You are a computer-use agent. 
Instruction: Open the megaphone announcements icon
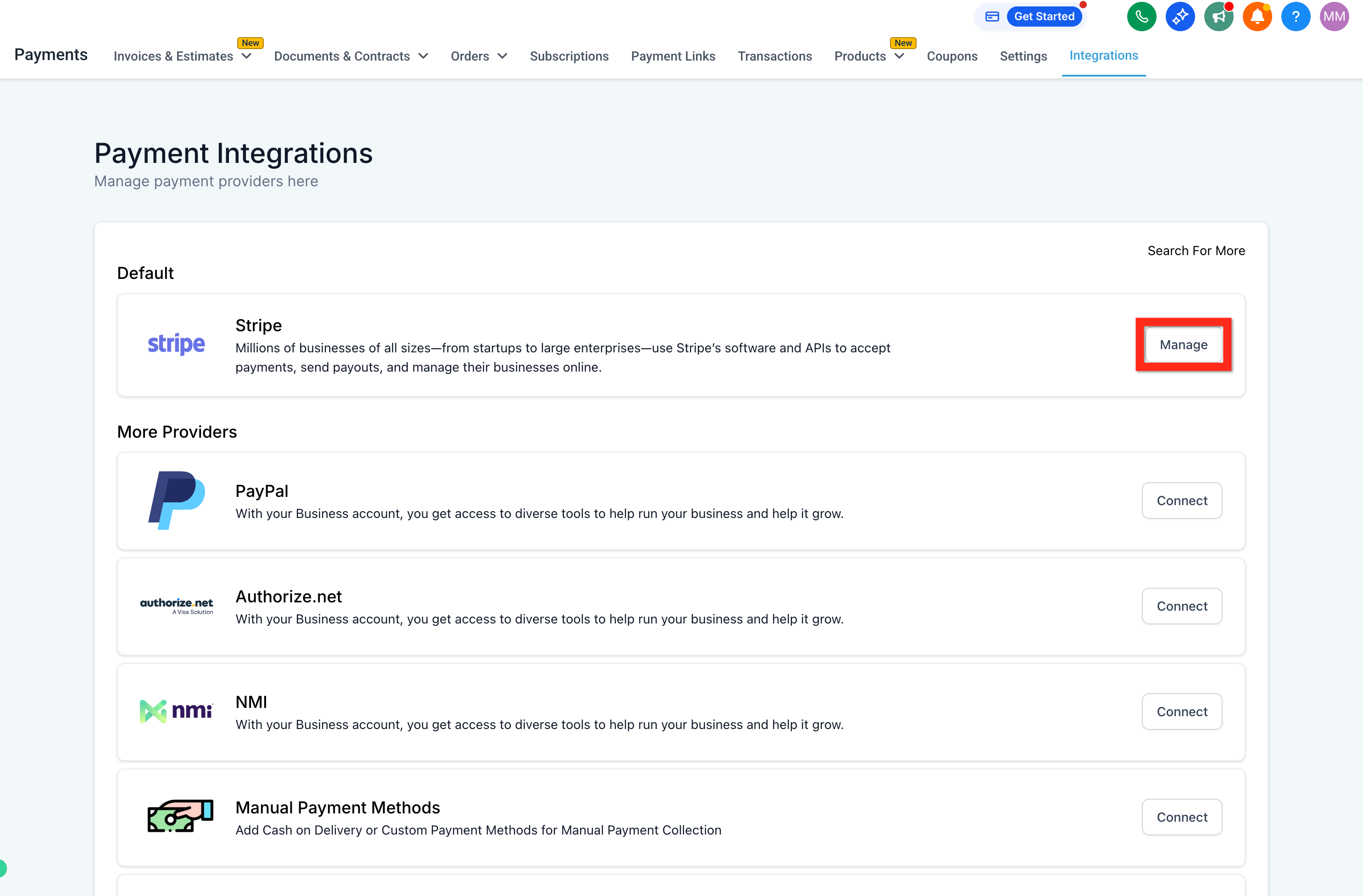pyautogui.click(x=1218, y=17)
